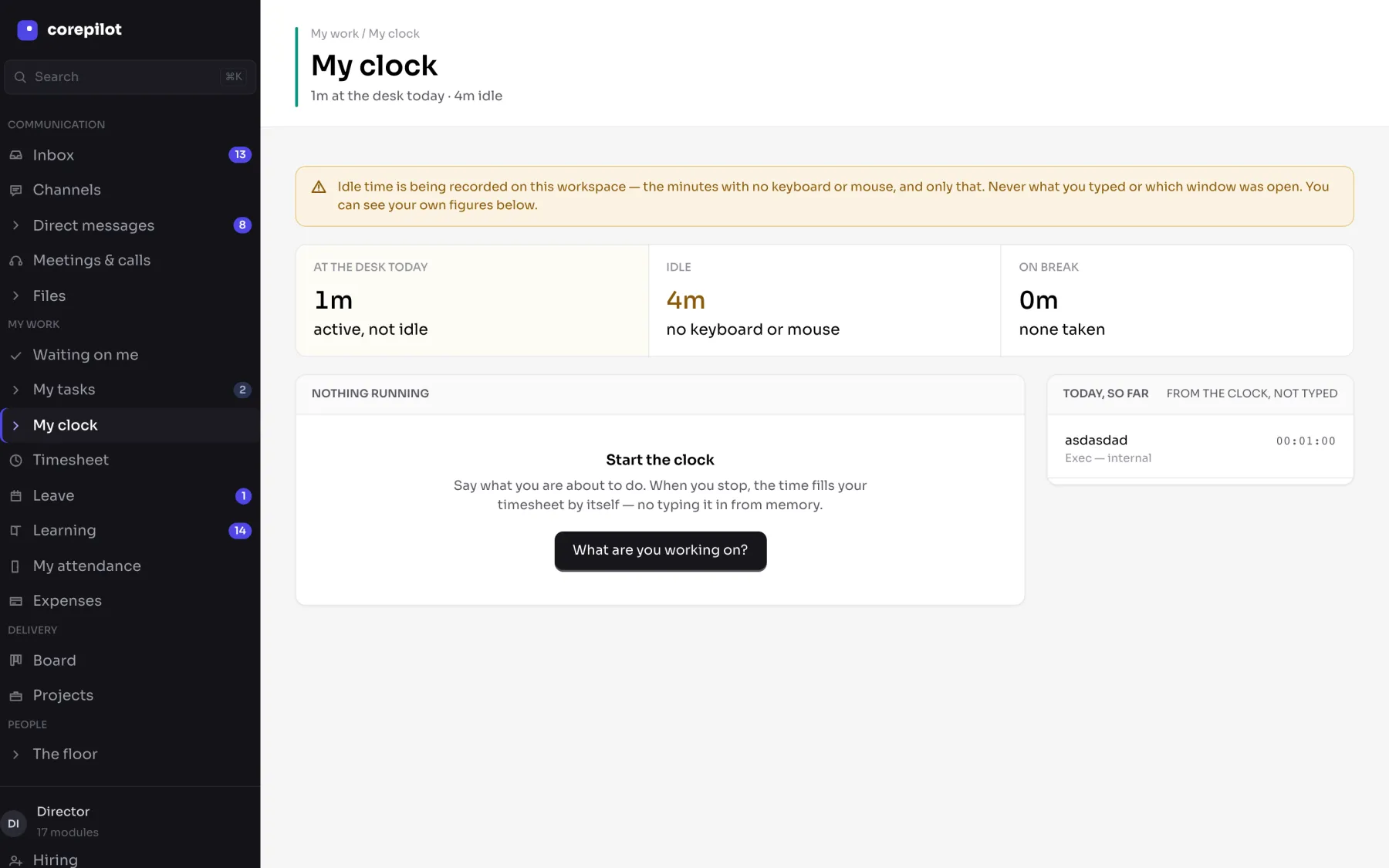This screenshot has height=868, width=1389.
Task: Expand My tasks in sidebar
Action: [15, 390]
